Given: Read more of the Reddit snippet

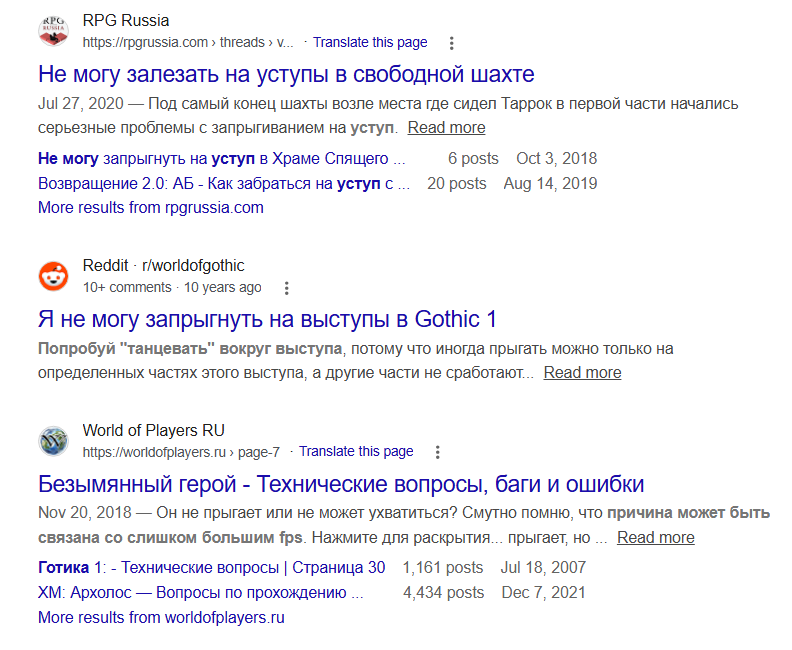Looking at the screenshot, I should click(x=582, y=373).
